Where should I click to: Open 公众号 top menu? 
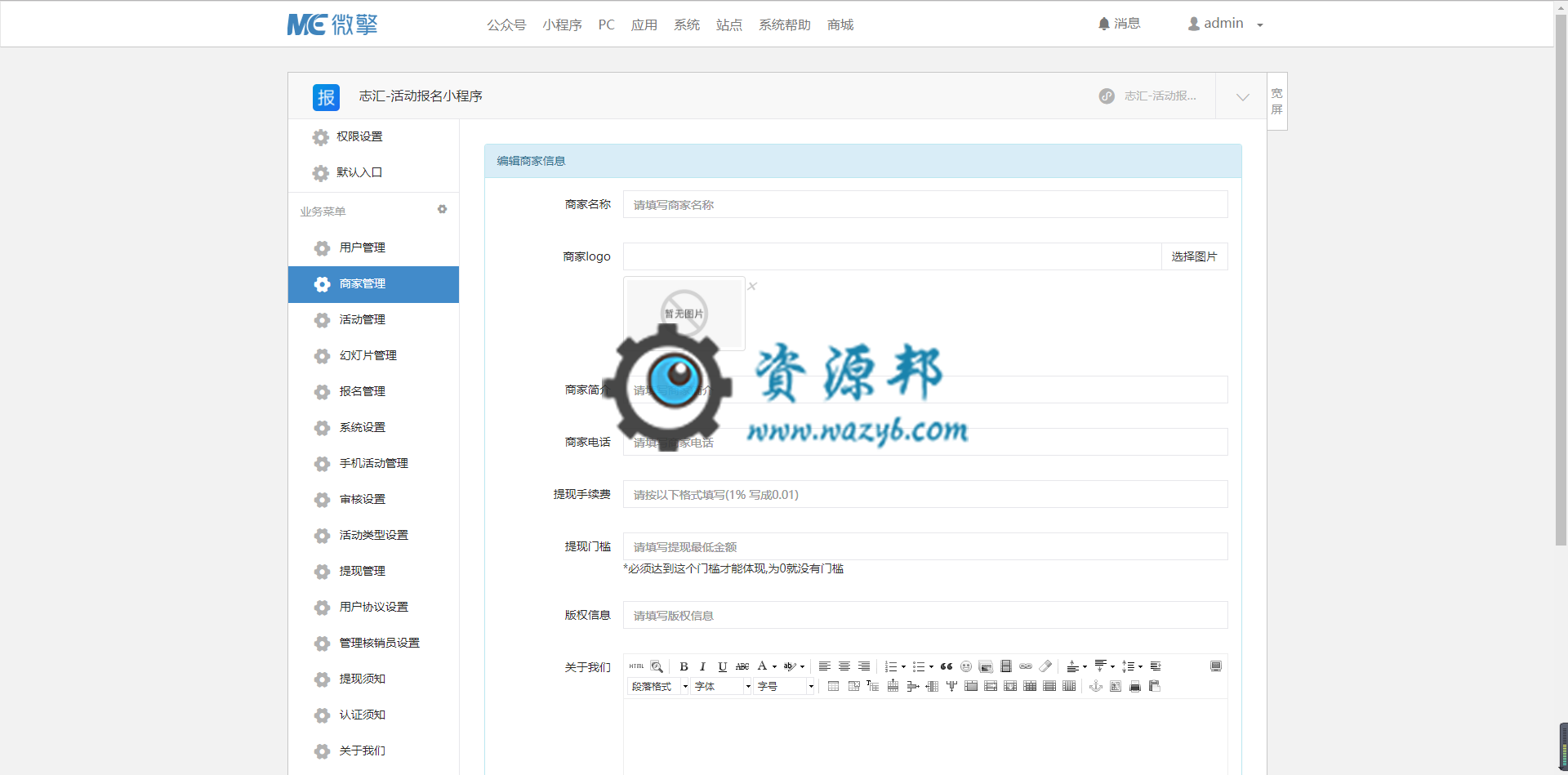click(x=506, y=24)
